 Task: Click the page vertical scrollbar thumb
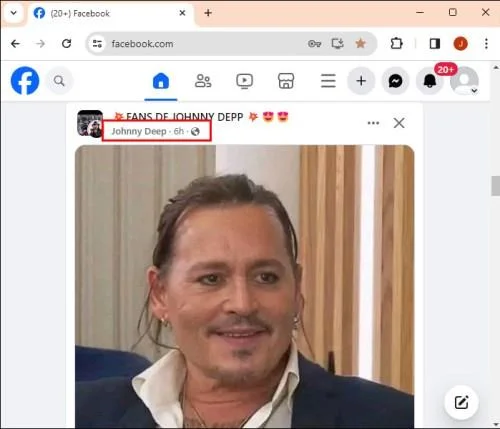496,186
